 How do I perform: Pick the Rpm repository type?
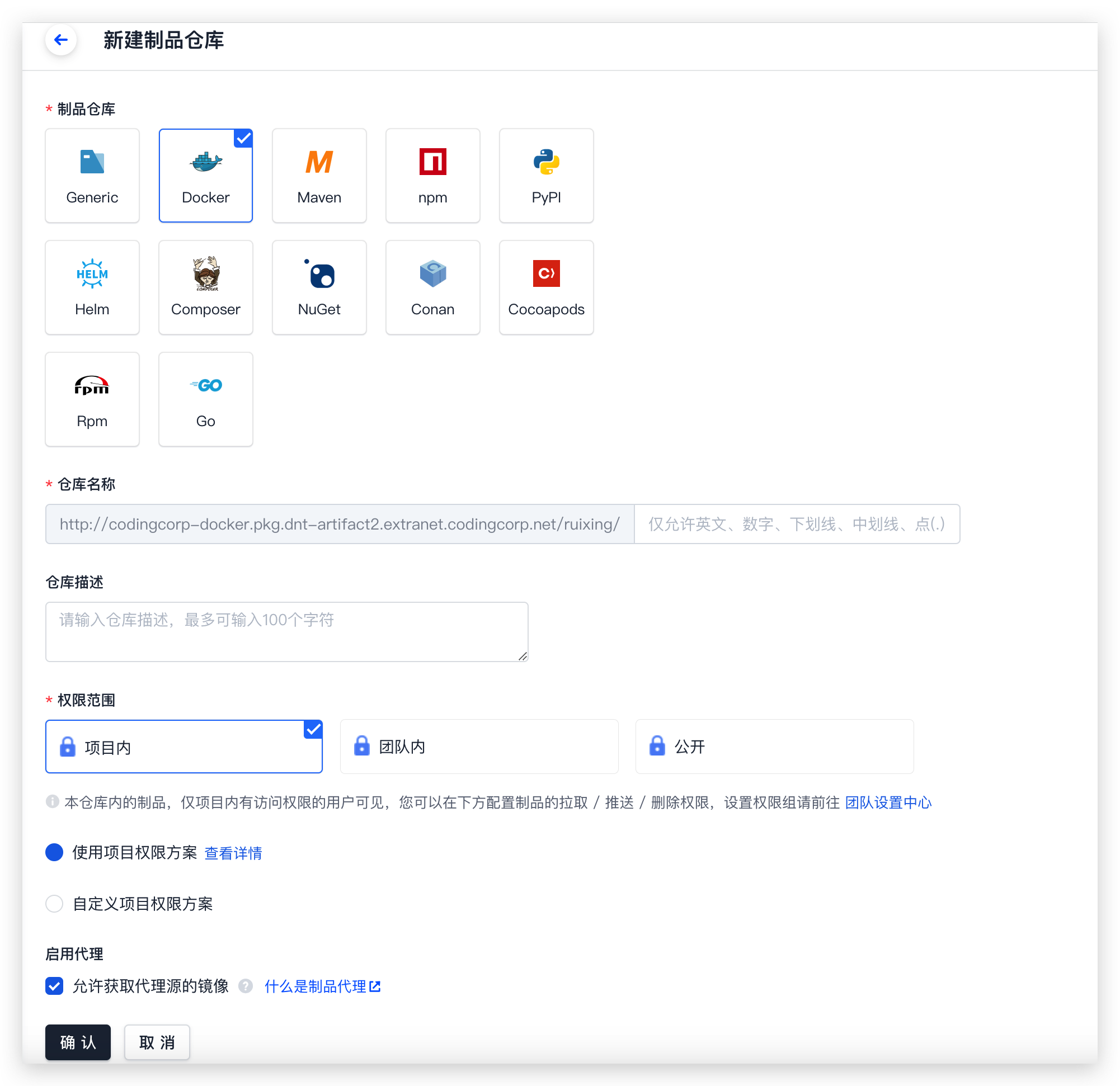coord(92,399)
